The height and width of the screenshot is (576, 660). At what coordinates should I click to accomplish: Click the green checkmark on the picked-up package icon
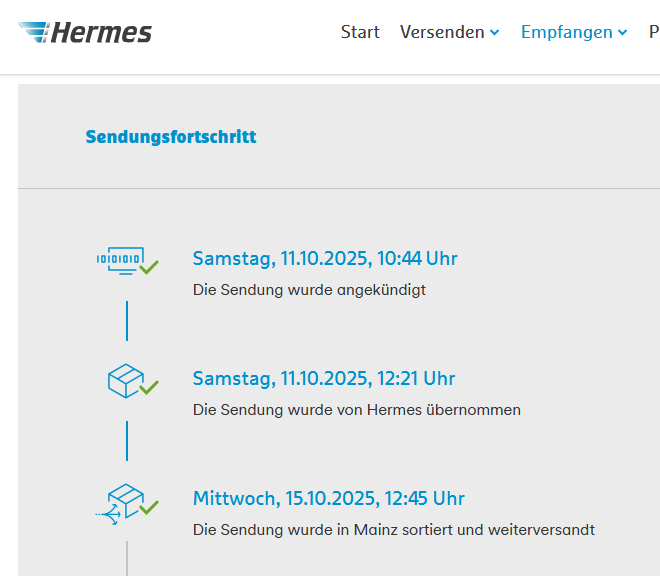click(x=149, y=387)
